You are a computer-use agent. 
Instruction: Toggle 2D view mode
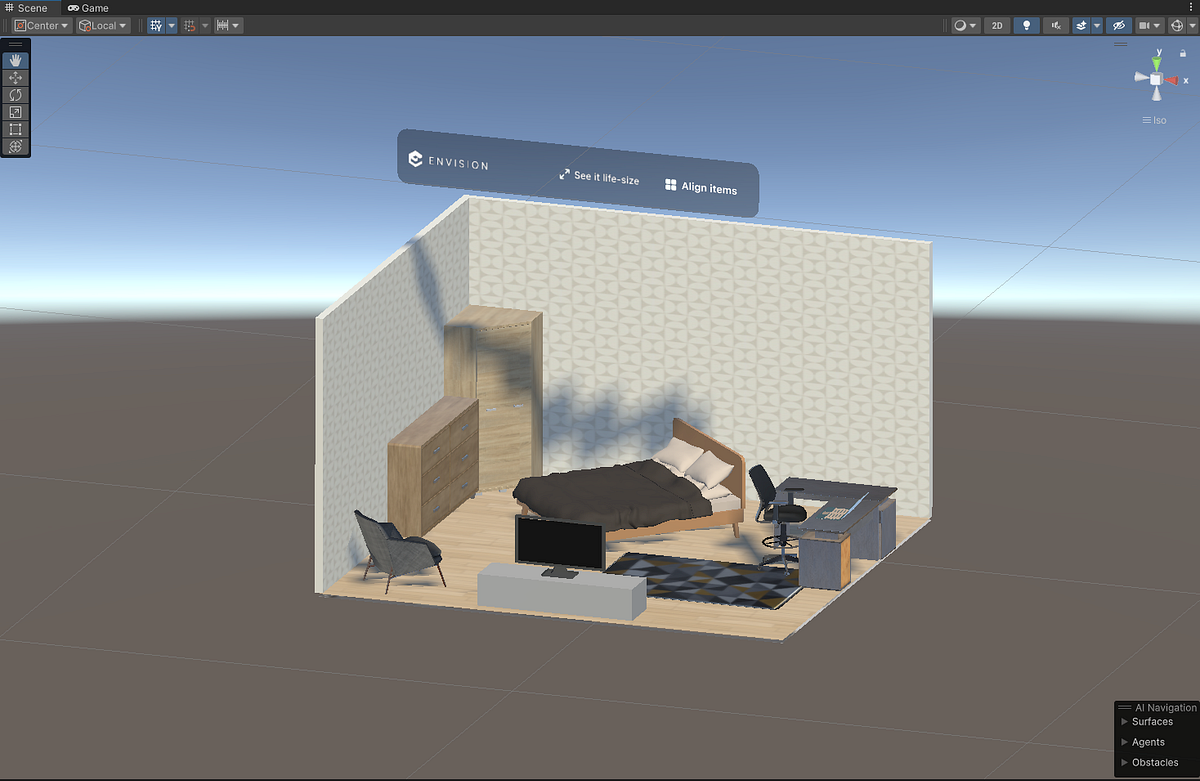[x=996, y=25]
